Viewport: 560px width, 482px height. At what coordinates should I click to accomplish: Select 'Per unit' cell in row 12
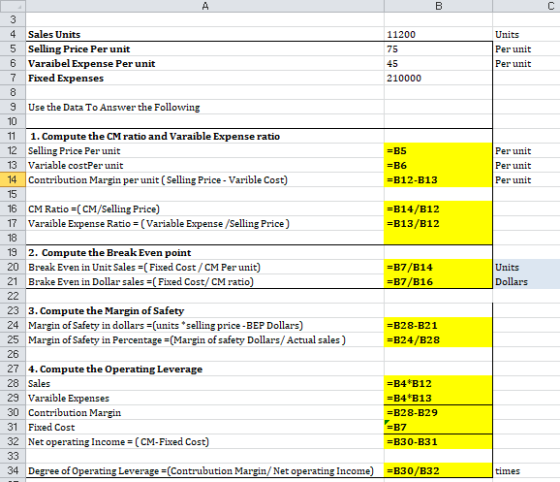pyautogui.click(x=526, y=151)
